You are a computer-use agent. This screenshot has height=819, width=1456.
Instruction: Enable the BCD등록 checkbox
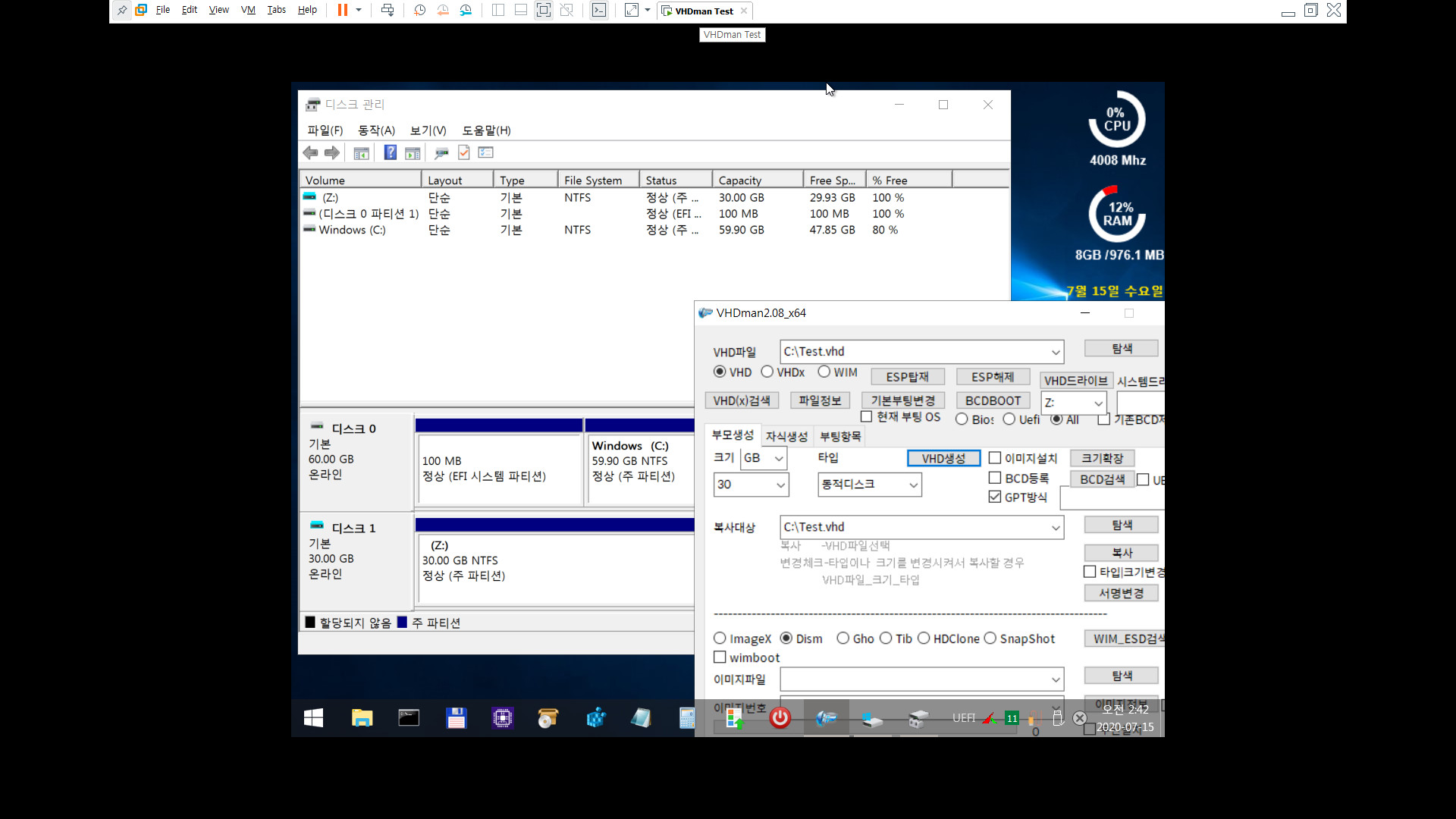995,478
